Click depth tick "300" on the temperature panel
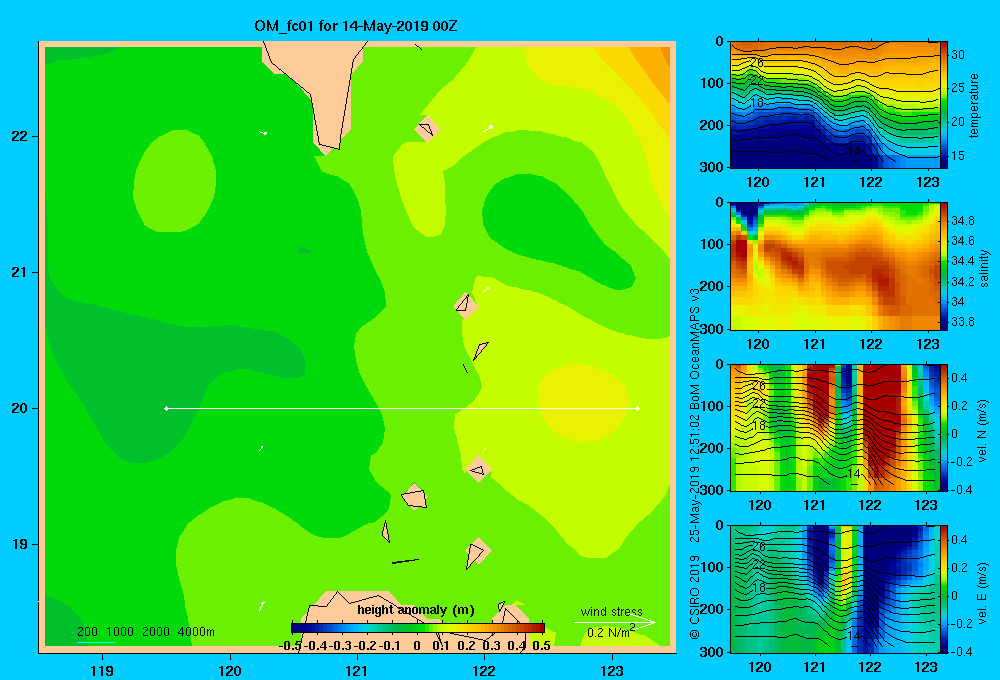The image size is (1000, 680). 712,167
